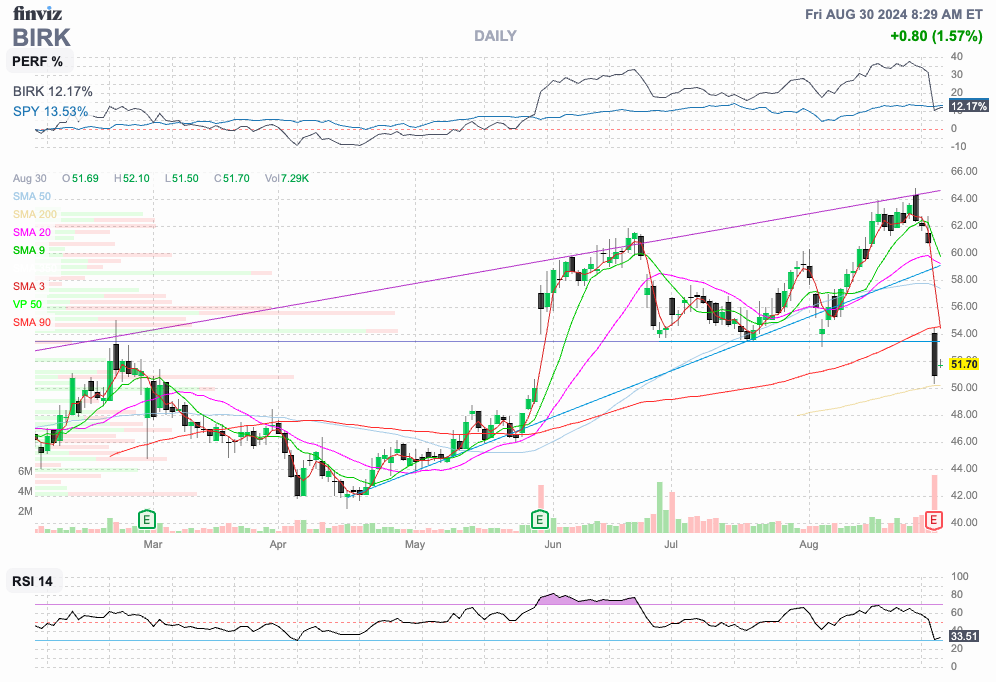Click the RSI 14 panel label

[32, 581]
